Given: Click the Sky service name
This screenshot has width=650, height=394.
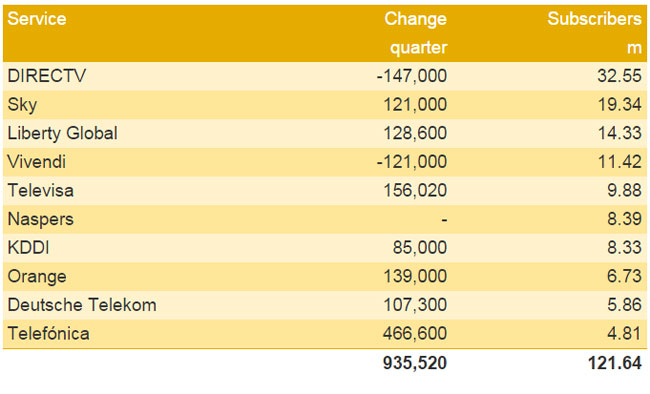Looking at the screenshot, I should pos(22,105).
